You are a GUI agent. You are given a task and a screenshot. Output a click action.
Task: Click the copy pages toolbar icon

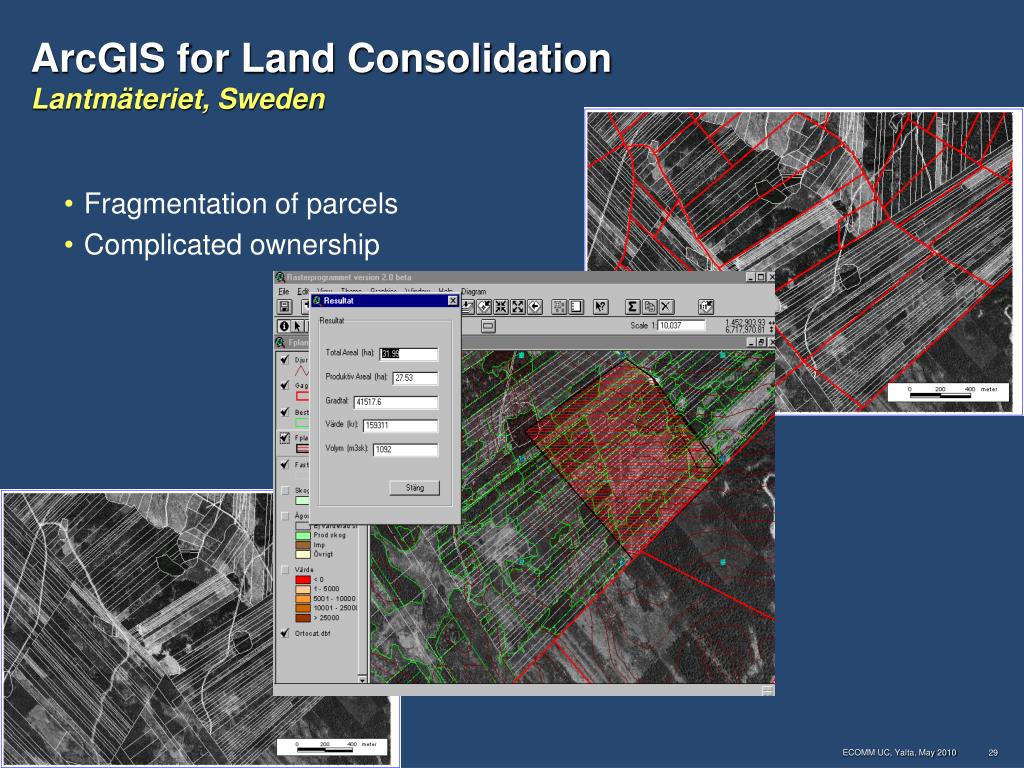[x=649, y=306]
